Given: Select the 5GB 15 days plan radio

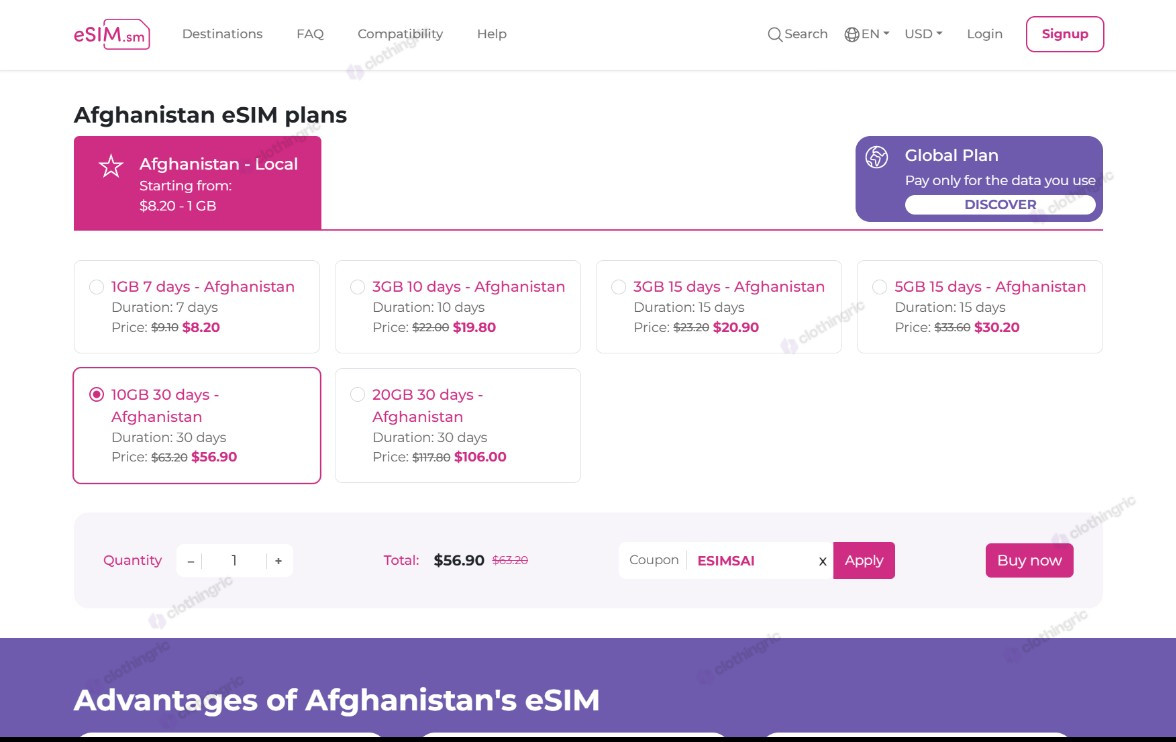Looking at the screenshot, I should [879, 287].
